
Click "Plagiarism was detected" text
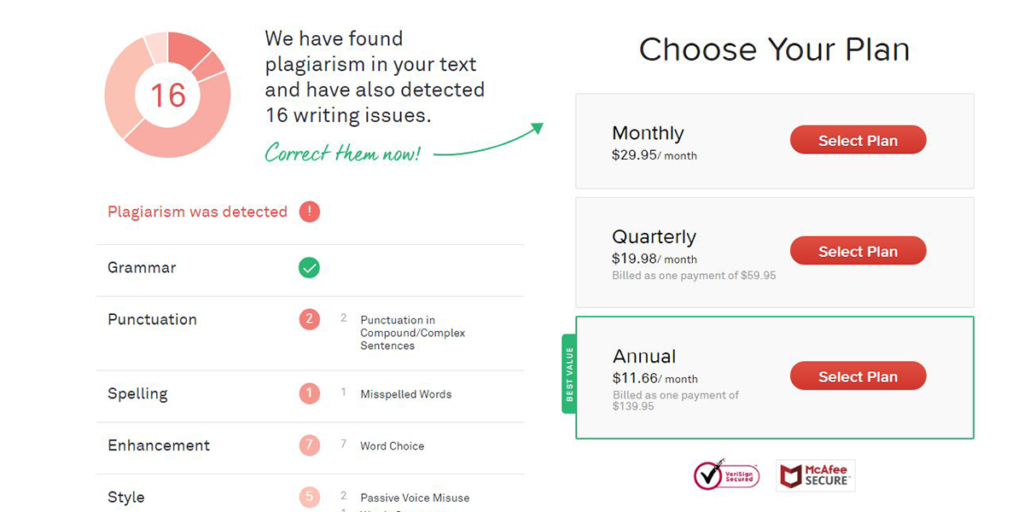point(197,212)
